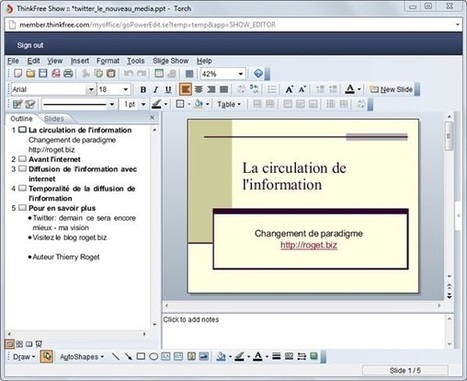Image resolution: width=467 pixels, height=381 pixels.
Task: Open the font size 18 dropdown
Action: 125,89
